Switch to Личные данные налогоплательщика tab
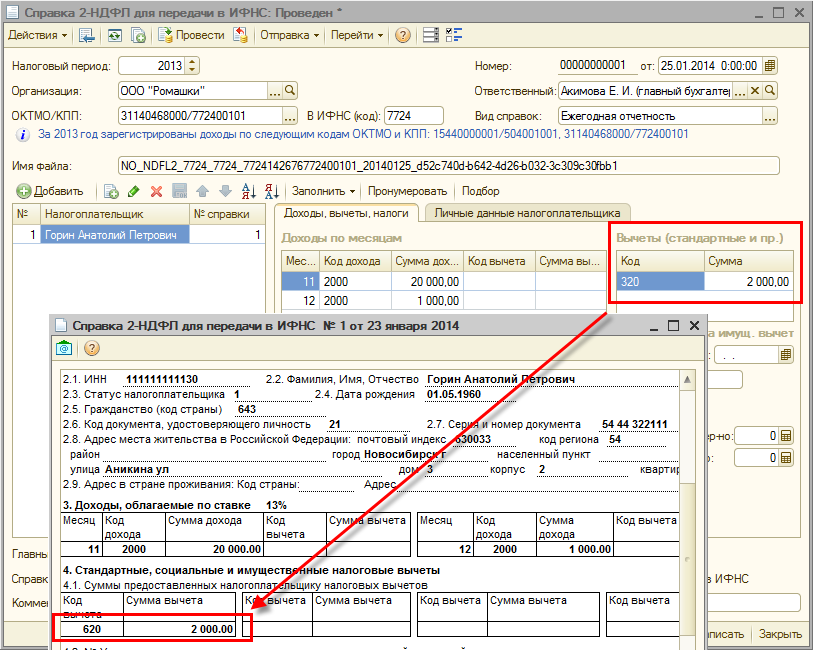This screenshot has height=650, width=813. coord(527,213)
